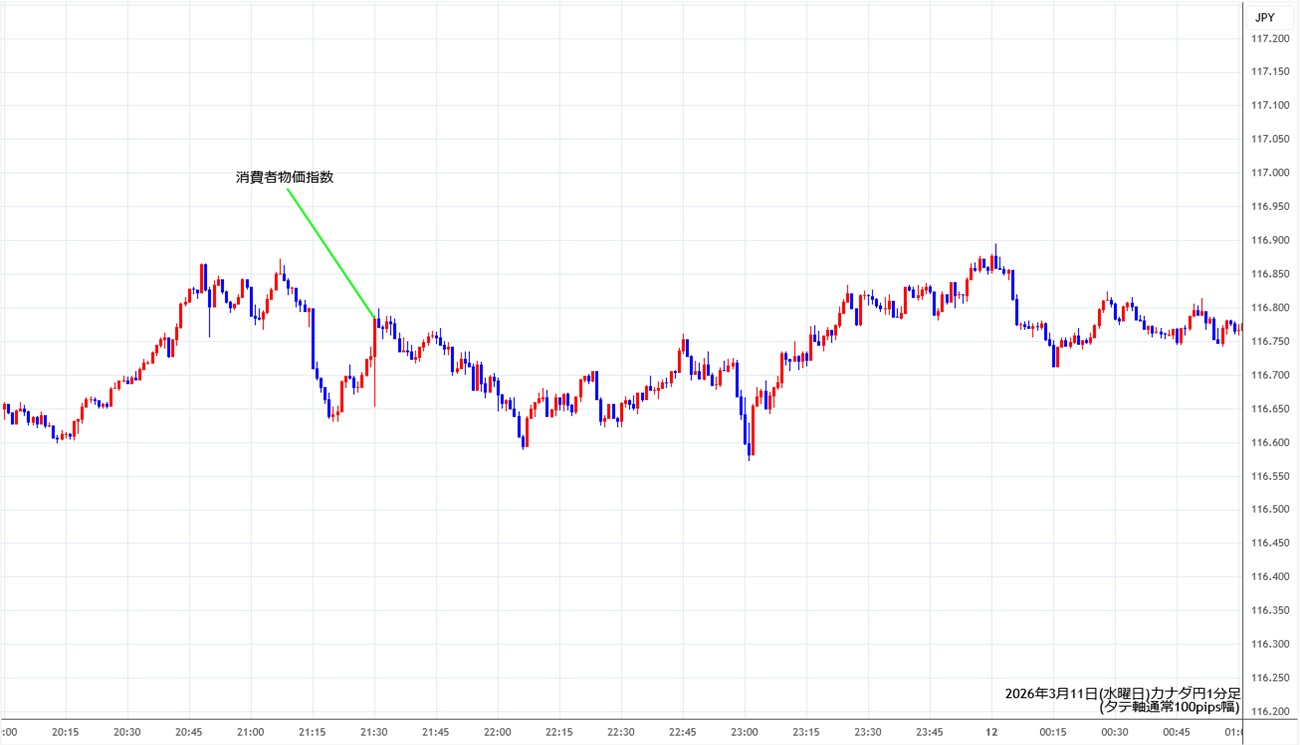Click the 116.800 price axis label
Screen dimensions: 1300x745
tap(1270, 308)
